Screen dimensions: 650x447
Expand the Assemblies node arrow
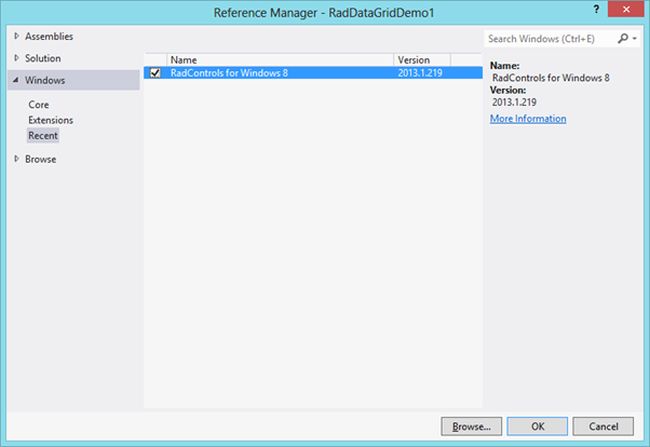pyautogui.click(x=17, y=36)
